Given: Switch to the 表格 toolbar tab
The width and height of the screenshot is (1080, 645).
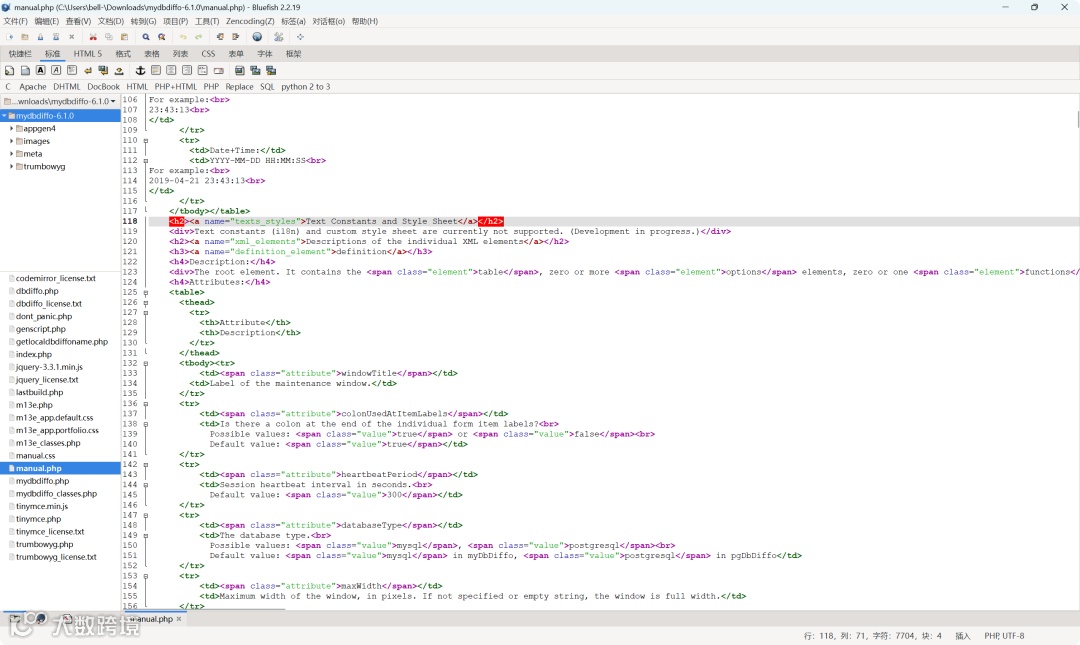Looking at the screenshot, I should (x=152, y=54).
